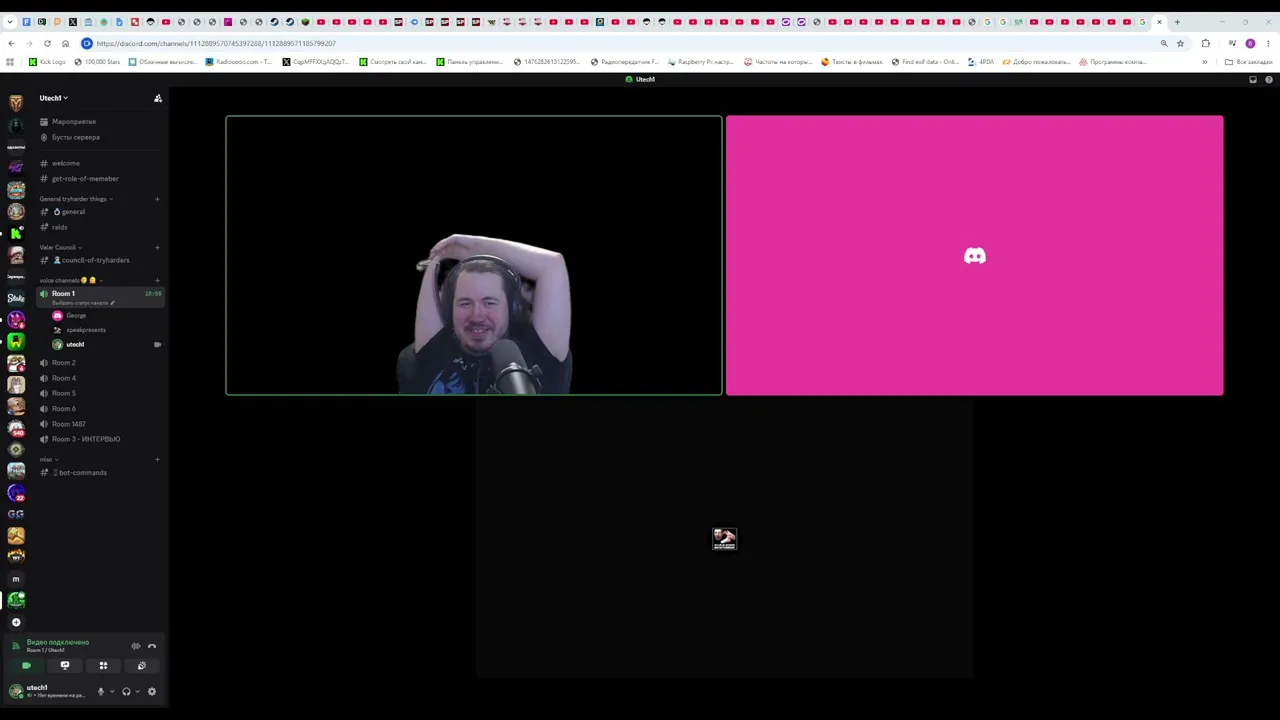The width and height of the screenshot is (1280, 720).
Task: Add channel to General tryharder things category
Action: pos(157,199)
